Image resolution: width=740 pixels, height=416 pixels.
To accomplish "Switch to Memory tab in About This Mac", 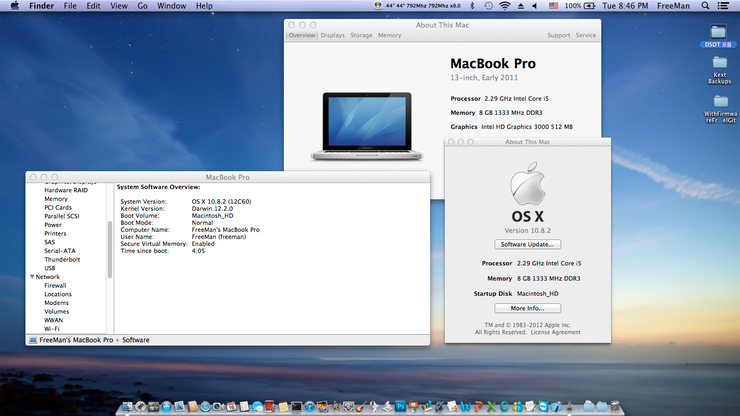I will pos(389,35).
